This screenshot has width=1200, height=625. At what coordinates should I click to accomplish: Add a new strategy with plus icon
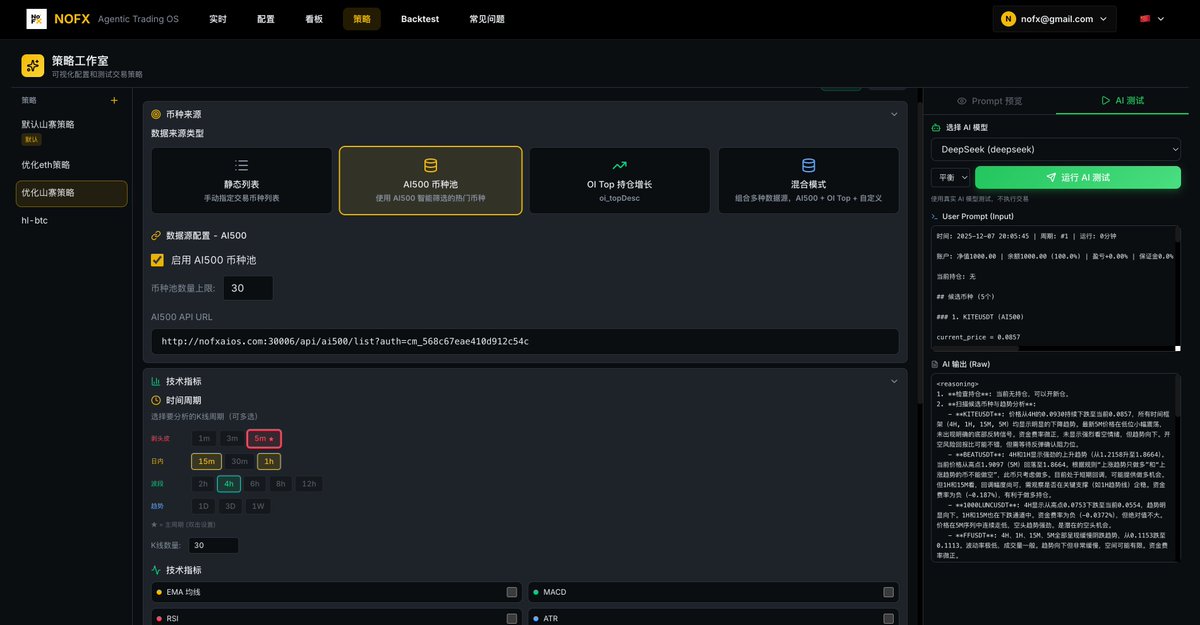point(114,100)
